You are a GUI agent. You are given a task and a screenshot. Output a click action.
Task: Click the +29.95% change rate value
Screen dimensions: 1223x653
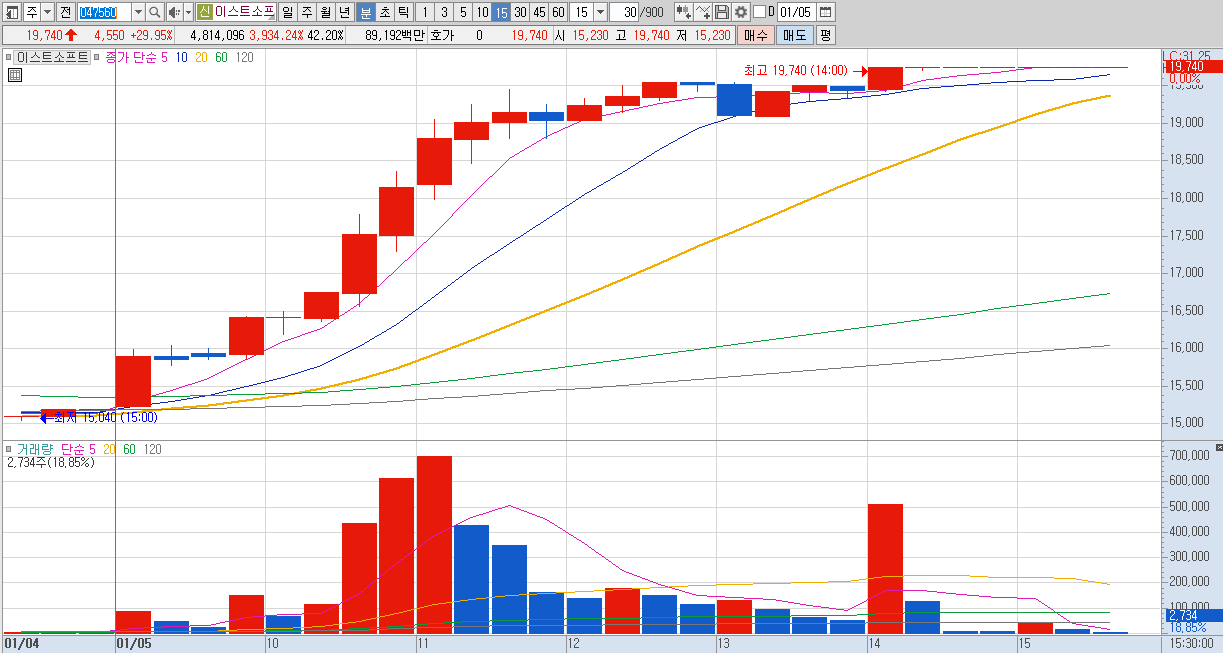pyautogui.click(x=152, y=35)
